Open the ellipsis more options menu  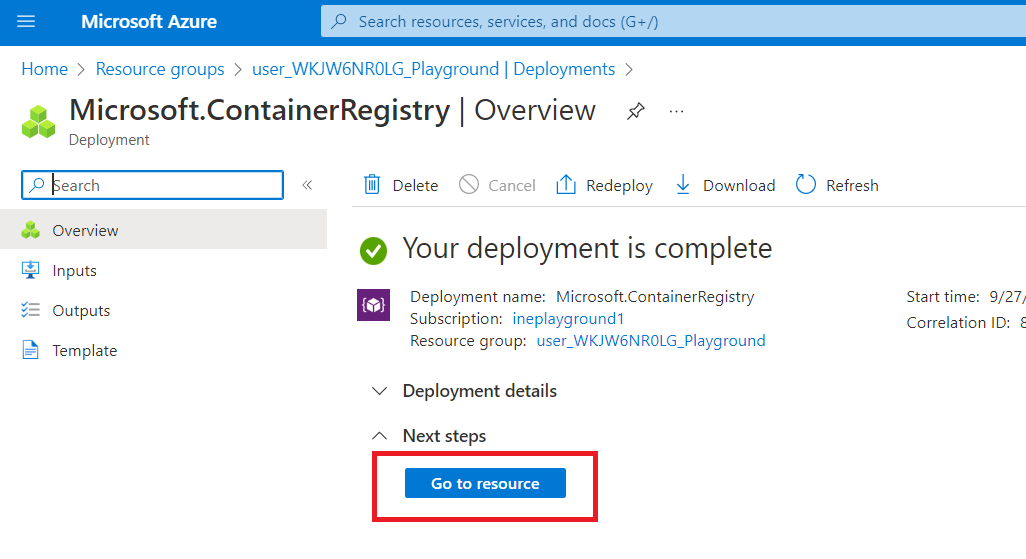pos(677,111)
